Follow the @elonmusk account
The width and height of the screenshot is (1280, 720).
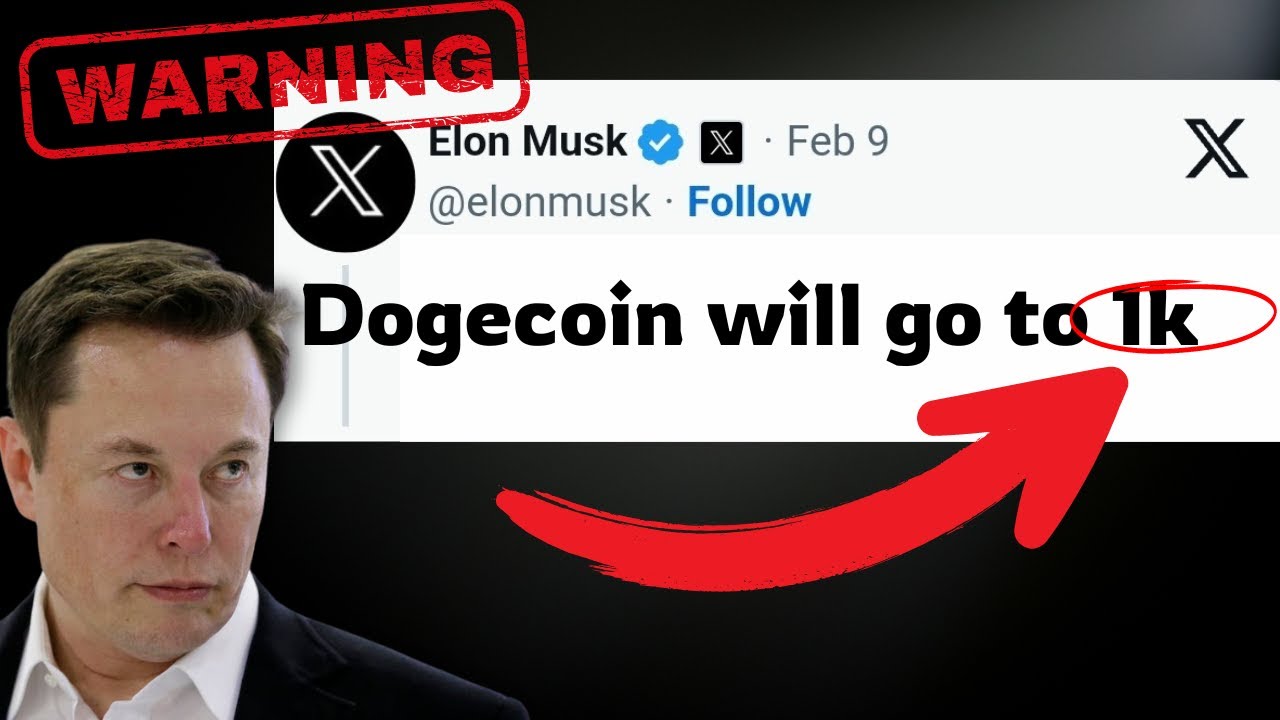[749, 203]
